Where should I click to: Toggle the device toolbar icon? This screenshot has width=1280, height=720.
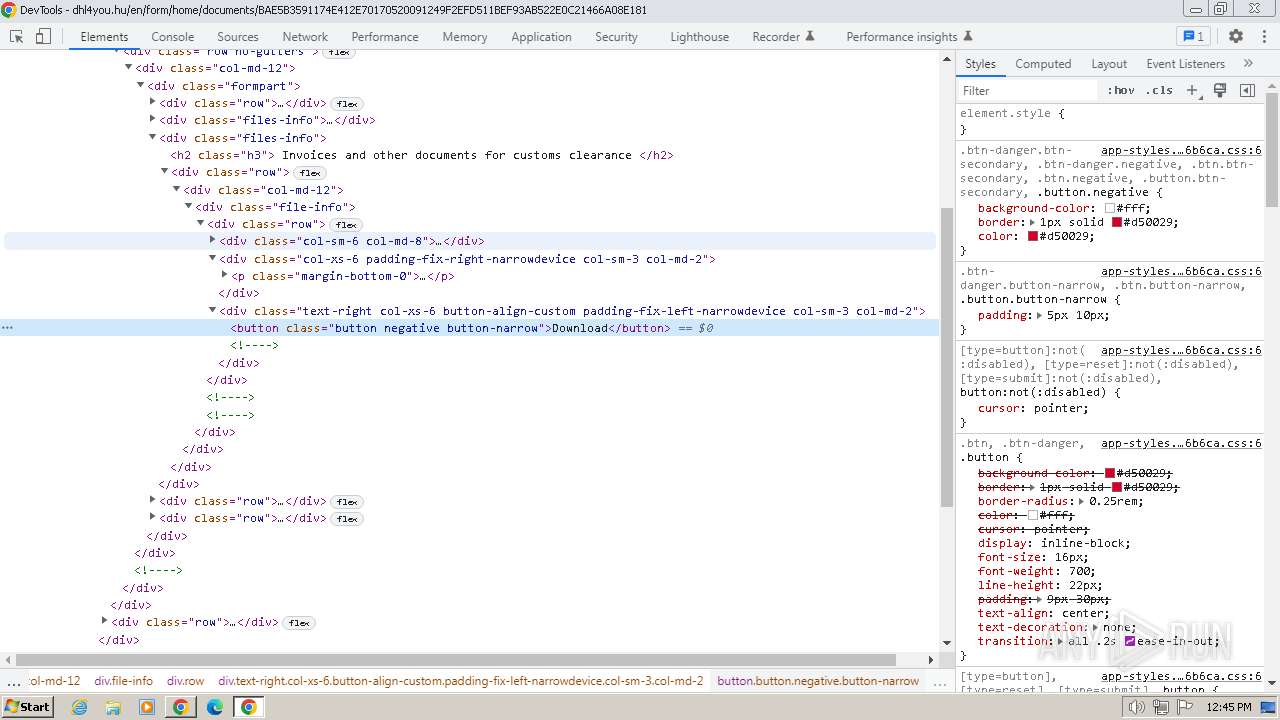43,36
